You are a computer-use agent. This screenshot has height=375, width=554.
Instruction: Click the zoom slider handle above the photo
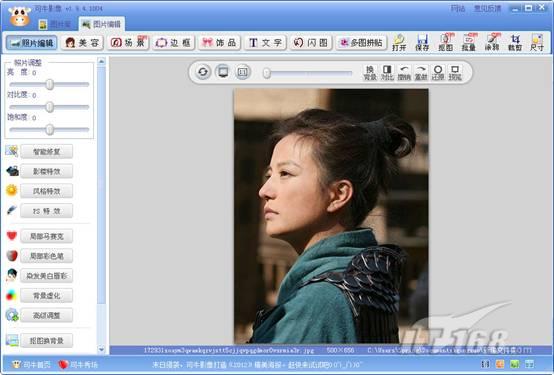click(267, 73)
